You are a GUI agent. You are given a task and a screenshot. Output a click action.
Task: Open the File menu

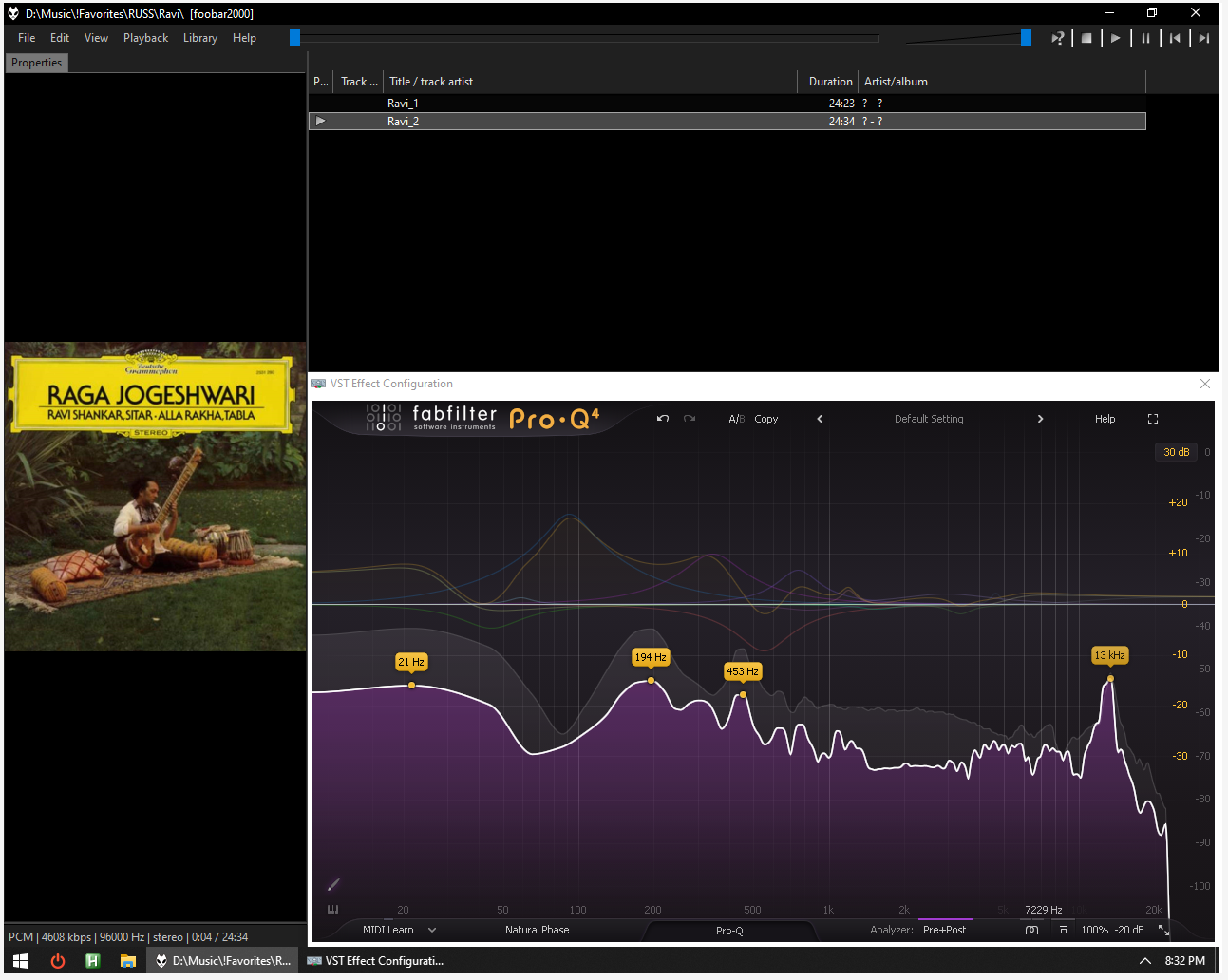click(27, 38)
